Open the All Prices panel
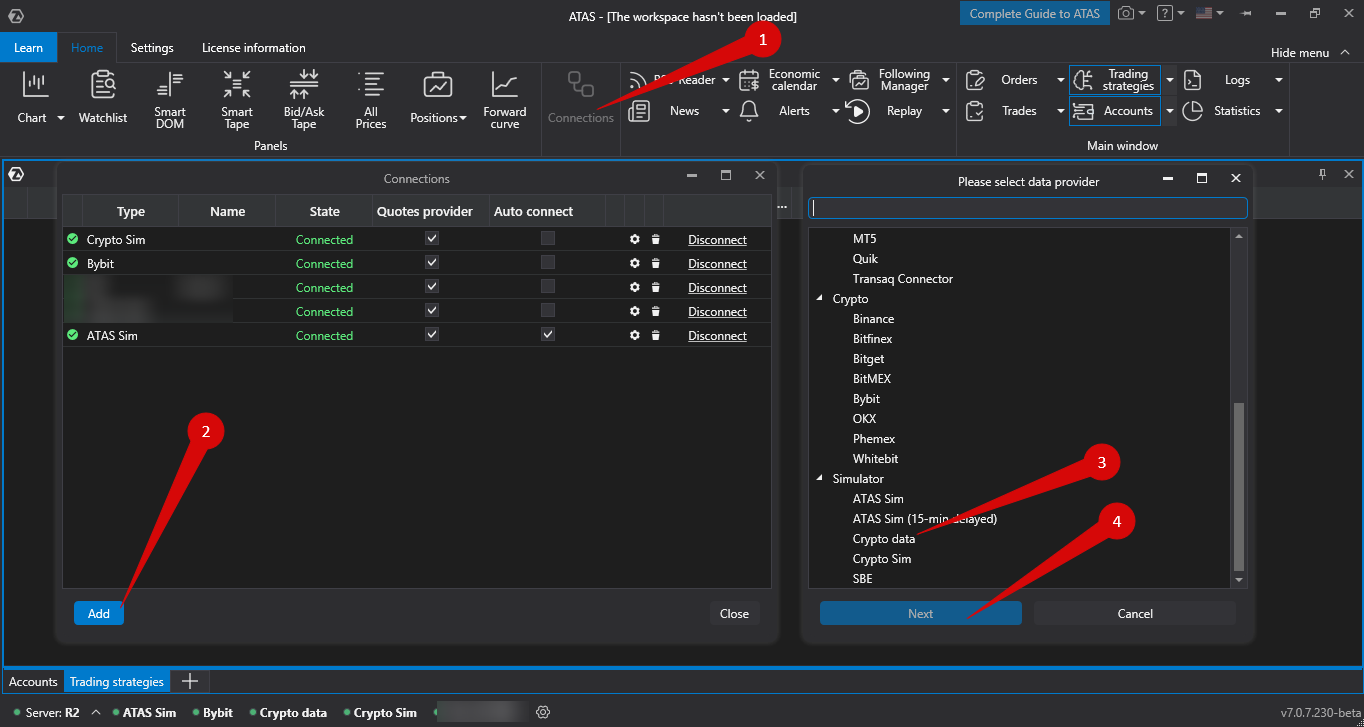 tap(371, 100)
